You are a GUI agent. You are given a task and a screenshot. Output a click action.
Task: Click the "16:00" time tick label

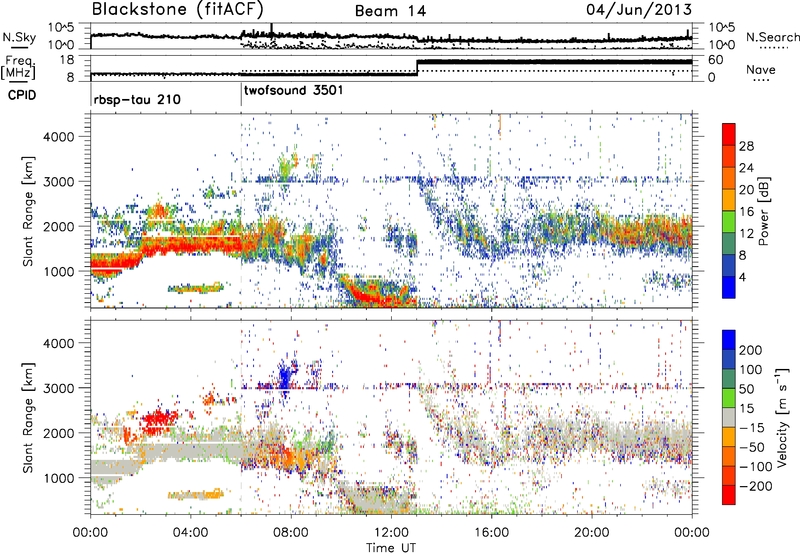(x=491, y=533)
